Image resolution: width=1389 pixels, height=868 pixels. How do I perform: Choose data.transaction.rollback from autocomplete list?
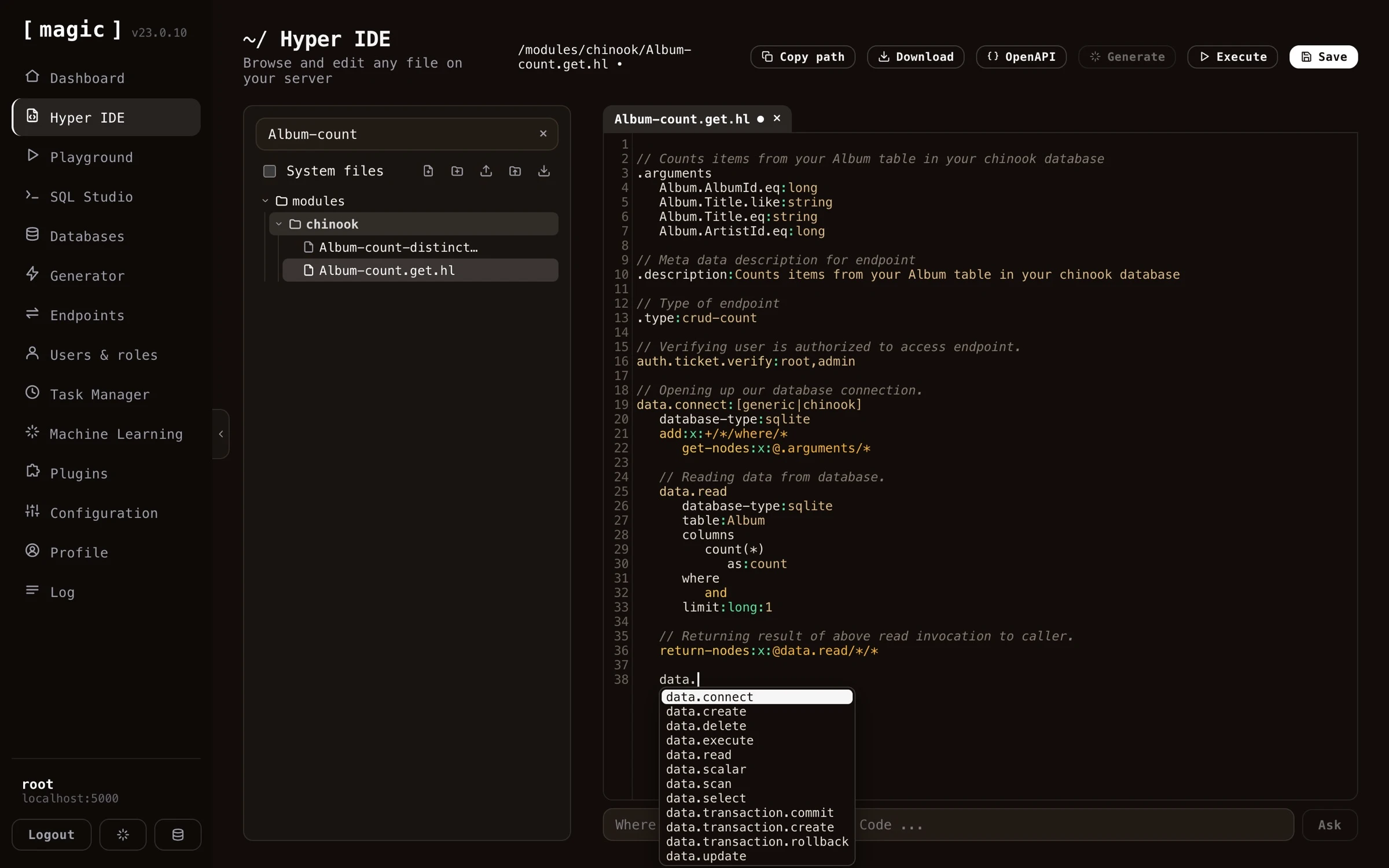[x=757, y=841]
